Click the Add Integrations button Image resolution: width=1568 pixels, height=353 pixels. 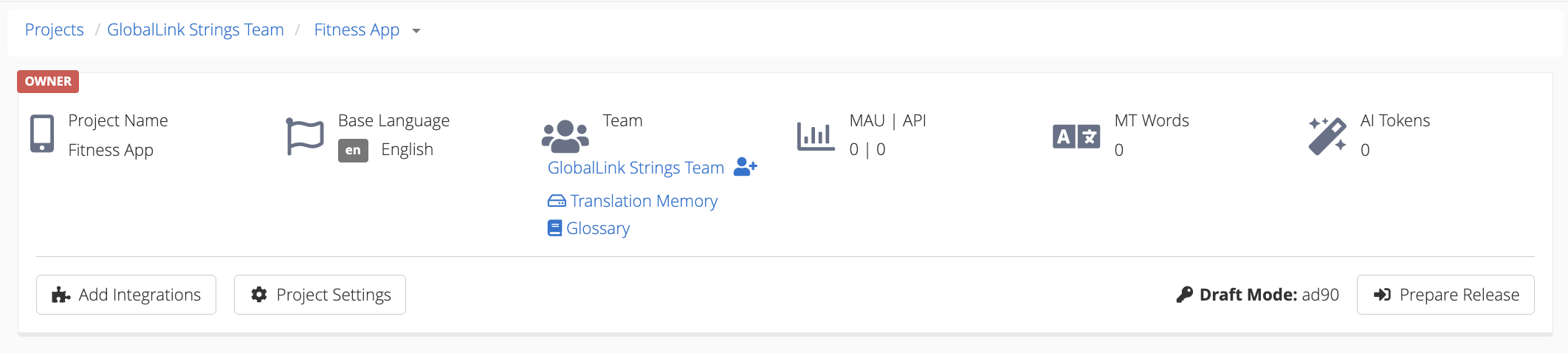[x=126, y=295]
